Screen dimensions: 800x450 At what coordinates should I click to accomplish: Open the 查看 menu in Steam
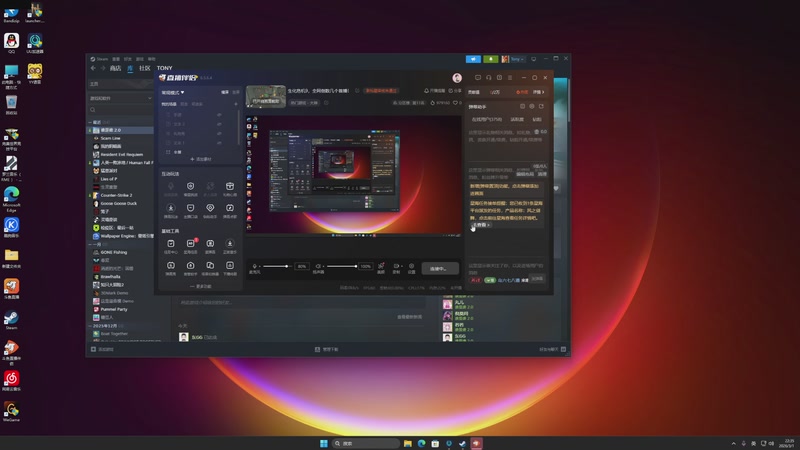coord(116,59)
